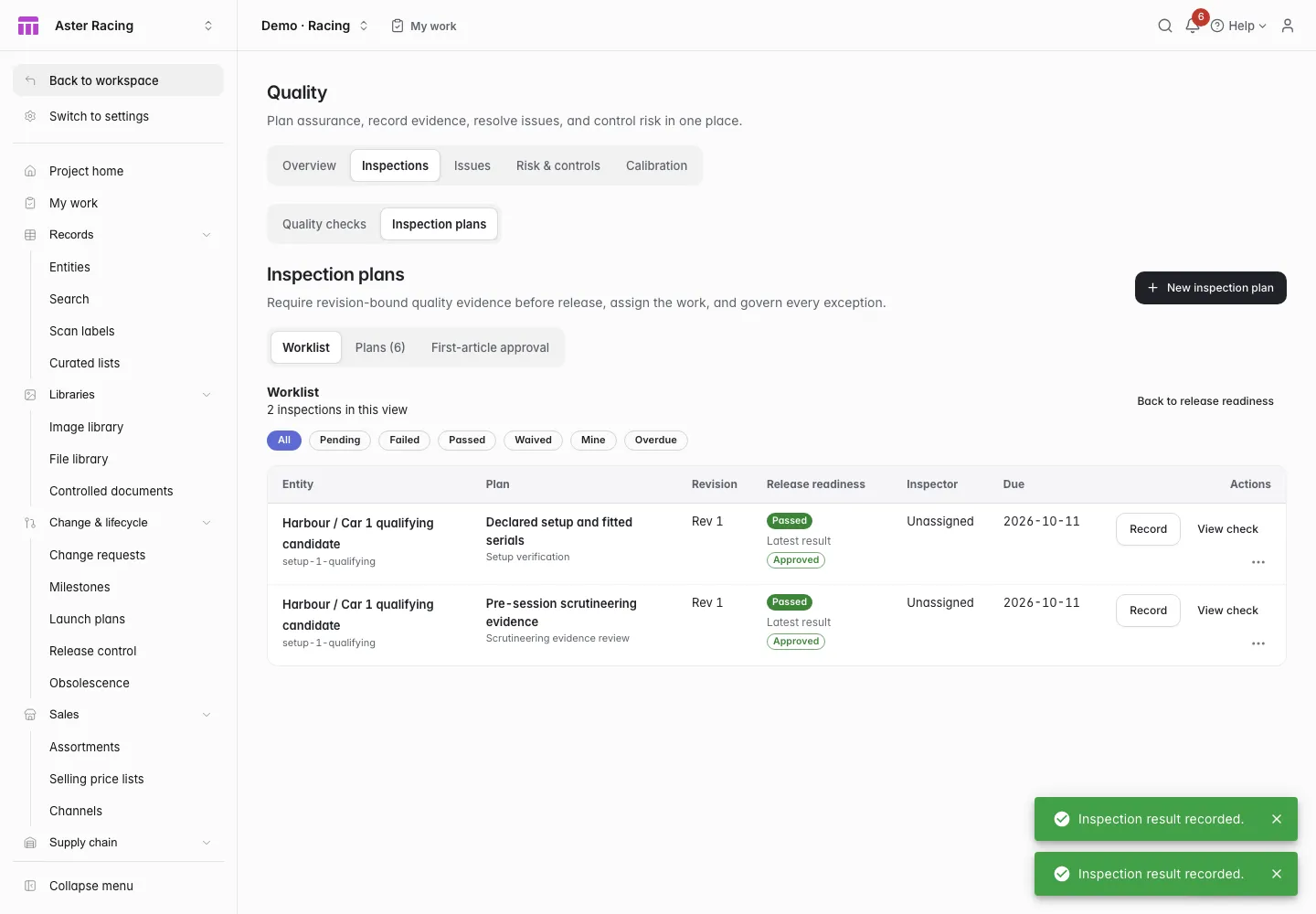1316x914 pixels.
Task: Open the Aster Racing workspace switcher
Action: click(x=208, y=26)
